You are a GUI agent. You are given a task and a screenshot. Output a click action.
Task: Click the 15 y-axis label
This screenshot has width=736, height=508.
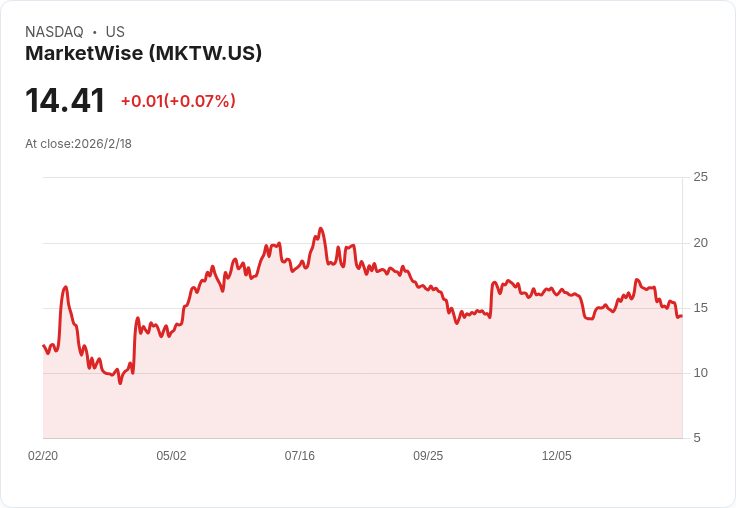700,308
